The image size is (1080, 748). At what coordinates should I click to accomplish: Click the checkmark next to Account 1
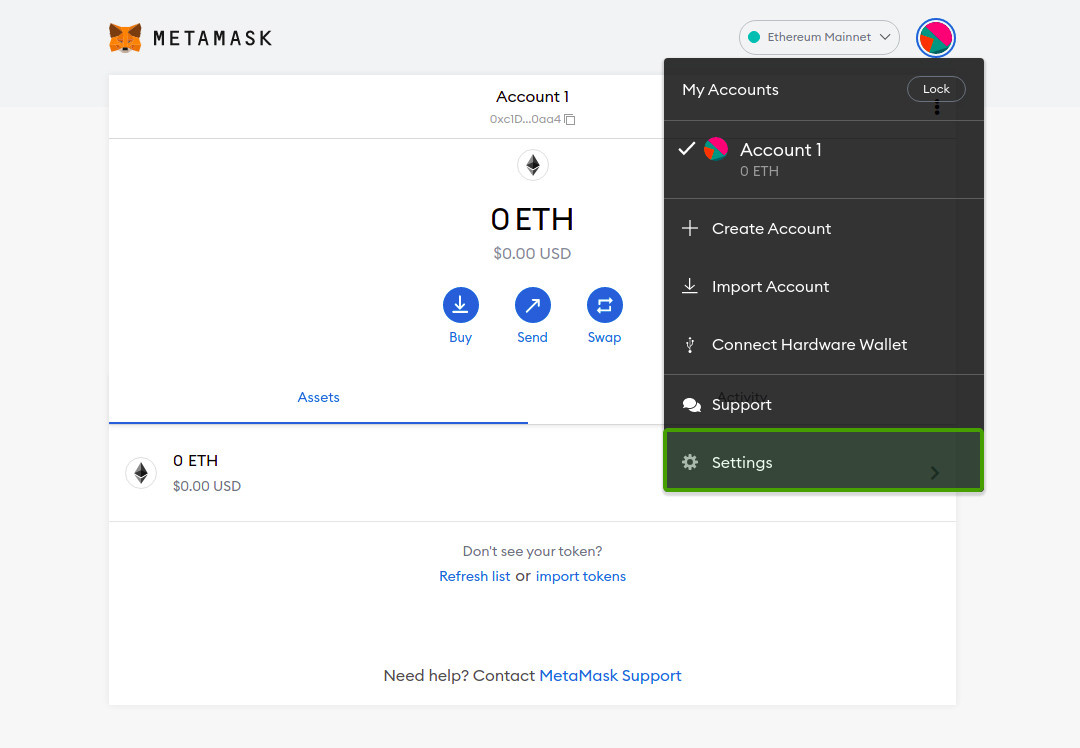(x=686, y=149)
